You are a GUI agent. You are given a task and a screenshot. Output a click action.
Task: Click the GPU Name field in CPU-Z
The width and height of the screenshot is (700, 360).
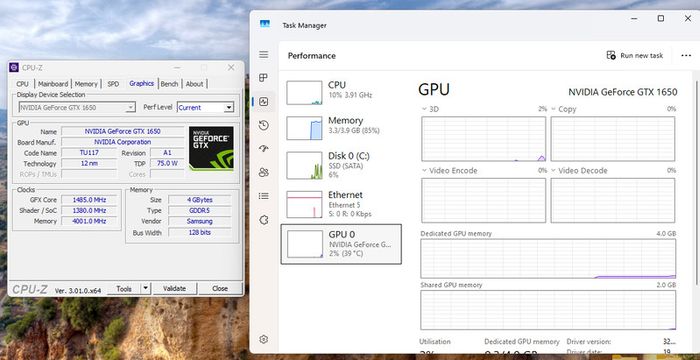(123, 131)
